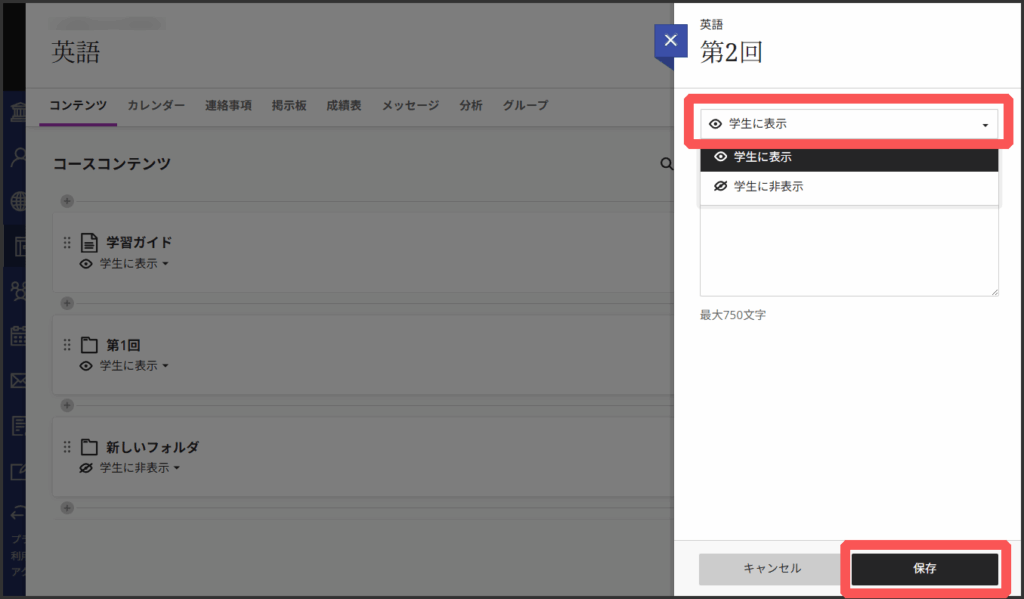Switch to the カレンダー tab
Viewport: 1024px width, 599px height.
point(156,105)
